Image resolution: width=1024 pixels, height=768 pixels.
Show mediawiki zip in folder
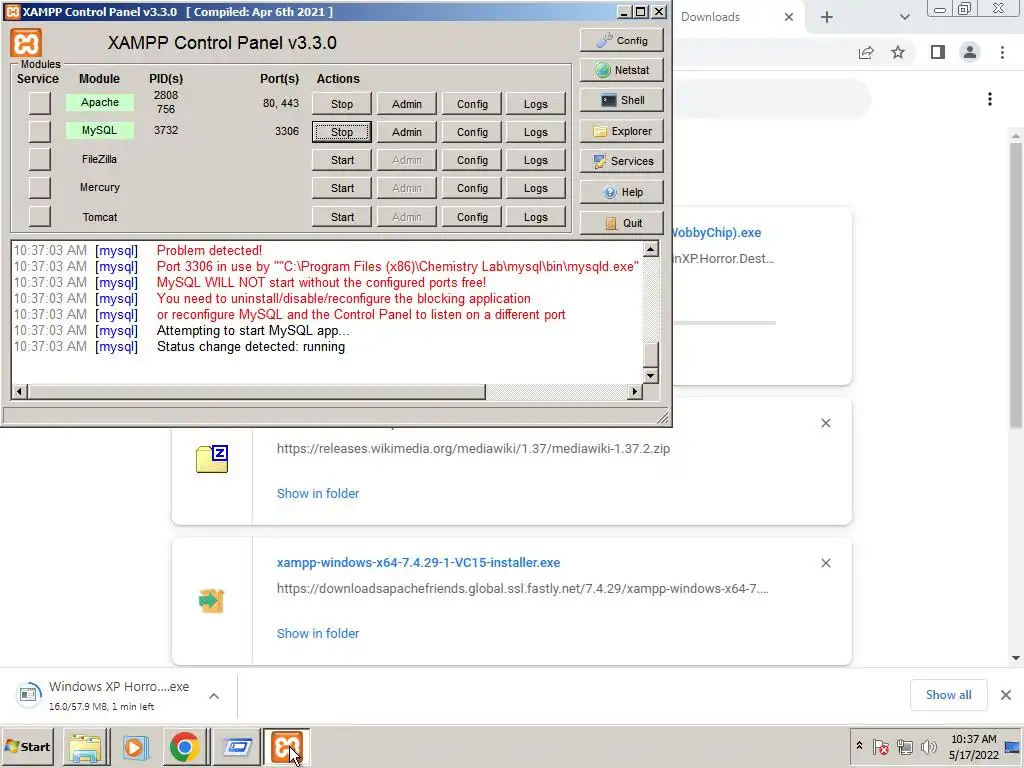317,494
